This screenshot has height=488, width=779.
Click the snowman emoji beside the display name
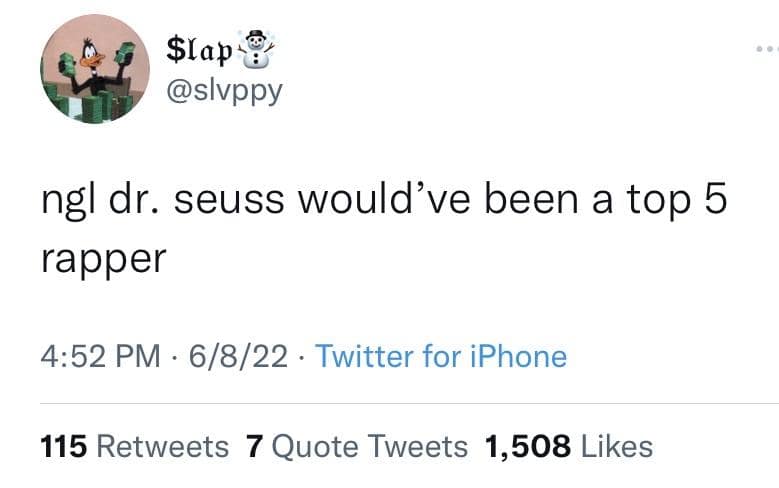coord(259,47)
